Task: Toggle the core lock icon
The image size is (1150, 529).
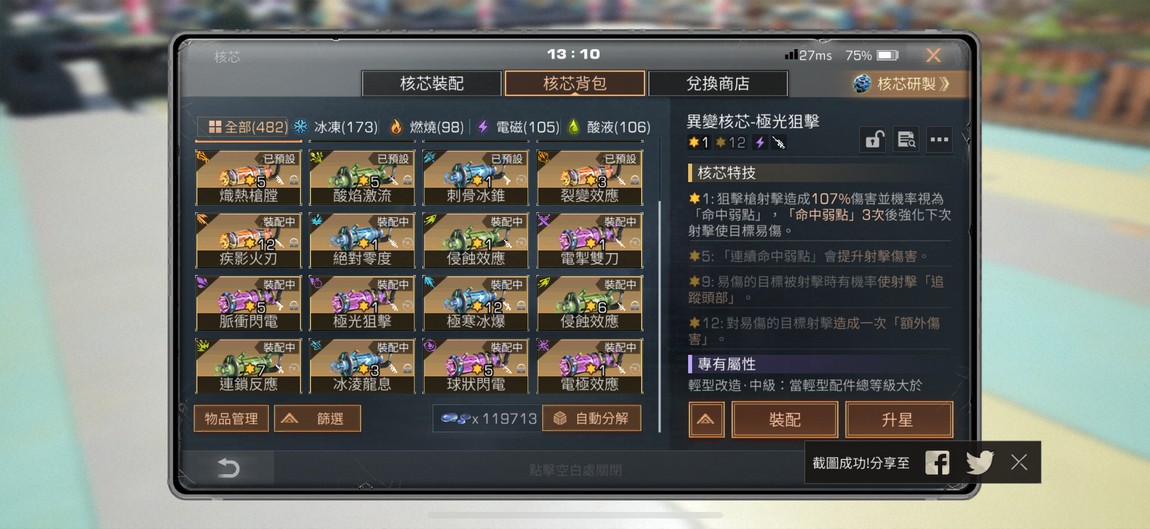Action: (x=872, y=139)
